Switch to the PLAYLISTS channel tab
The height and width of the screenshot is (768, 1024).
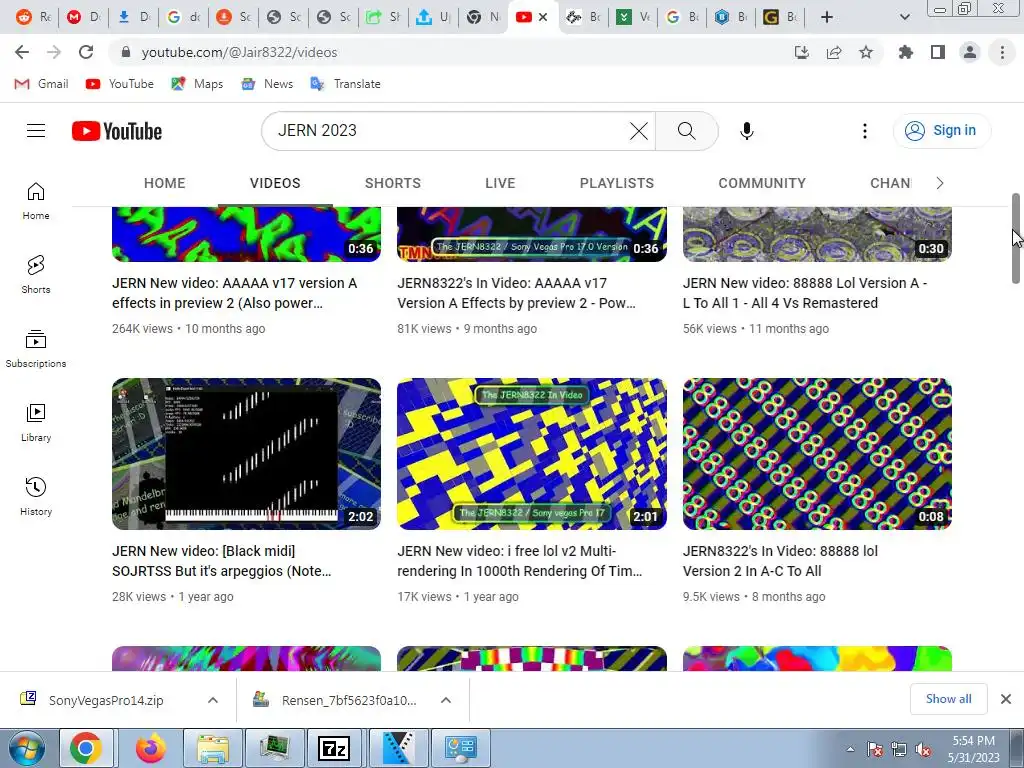(616, 184)
